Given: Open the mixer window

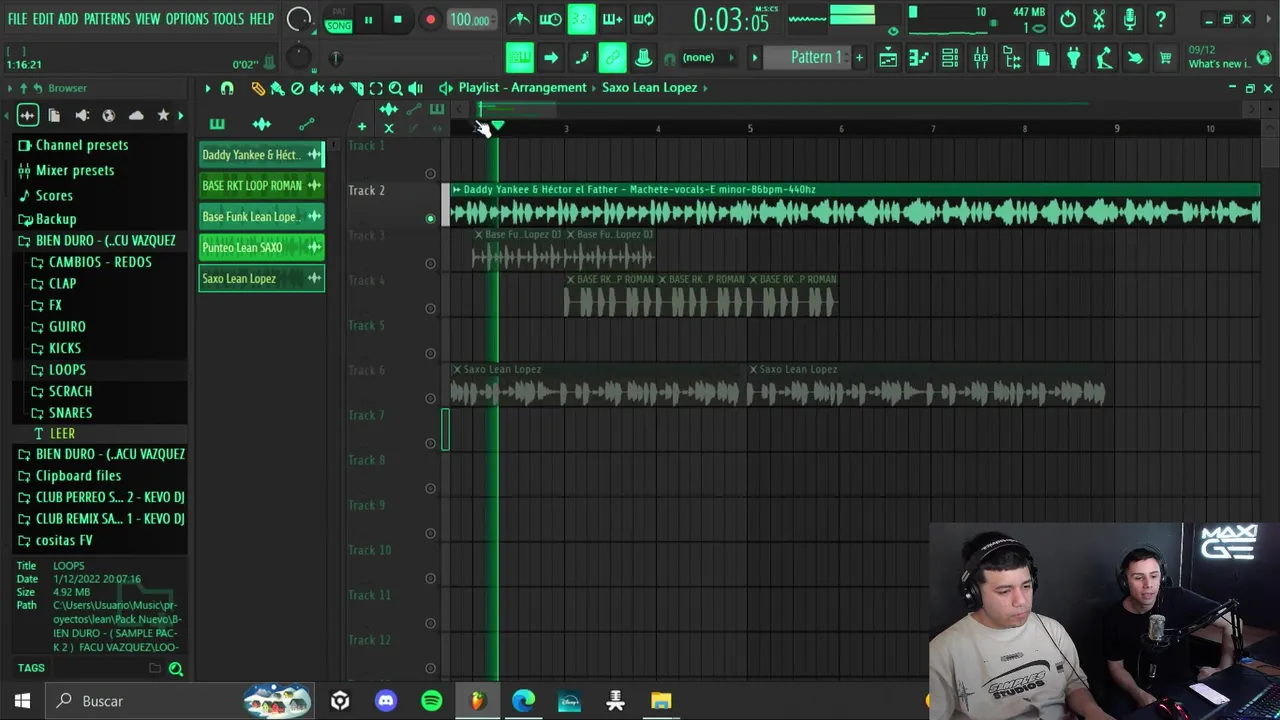Looking at the screenshot, I should point(981,58).
